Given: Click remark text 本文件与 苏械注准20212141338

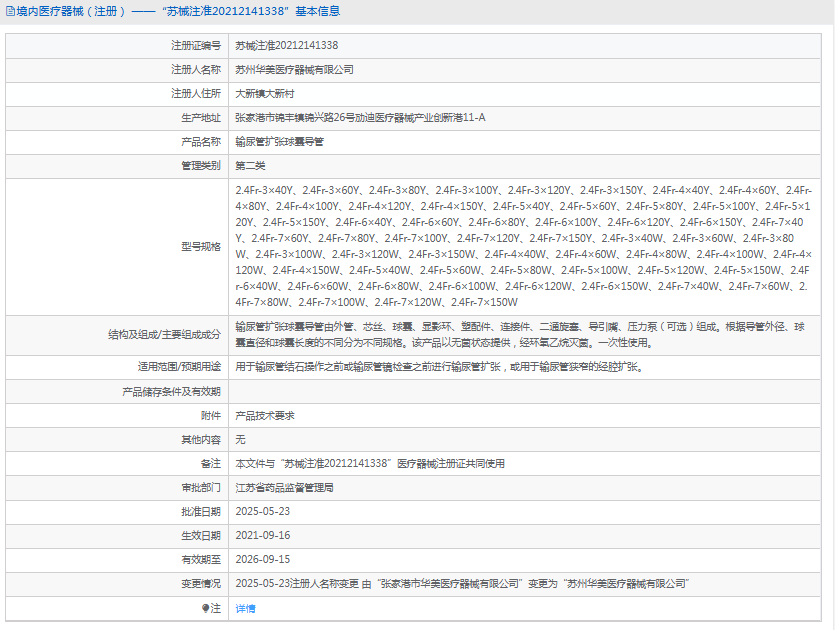Looking at the screenshot, I should pyautogui.click(x=370, y=464).
